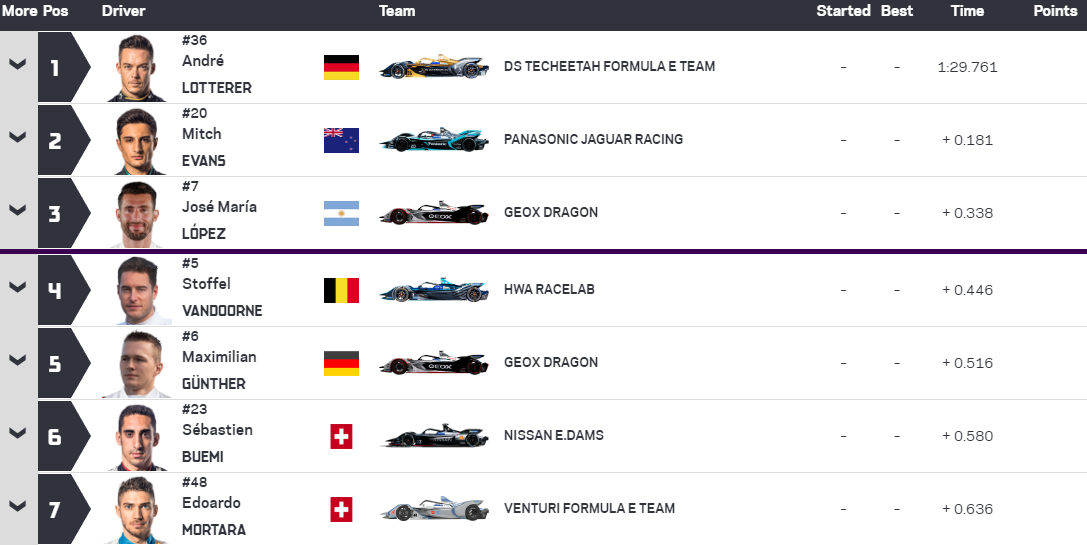Click the Panasonic Jaguar car image
The height and width of the screenshot is (545, 1087).
434,140
